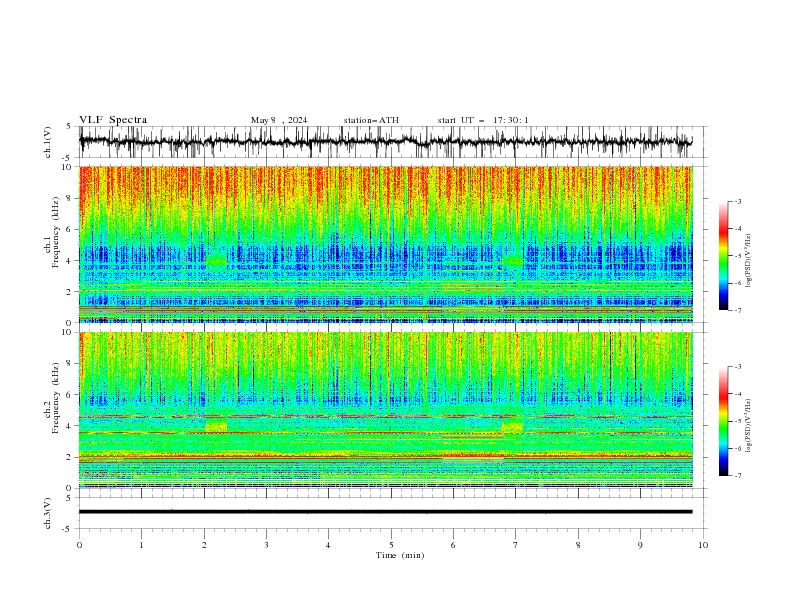Click the ch.3 flat black voltage trace
792x612 pixels.
(x=386, y=512)
